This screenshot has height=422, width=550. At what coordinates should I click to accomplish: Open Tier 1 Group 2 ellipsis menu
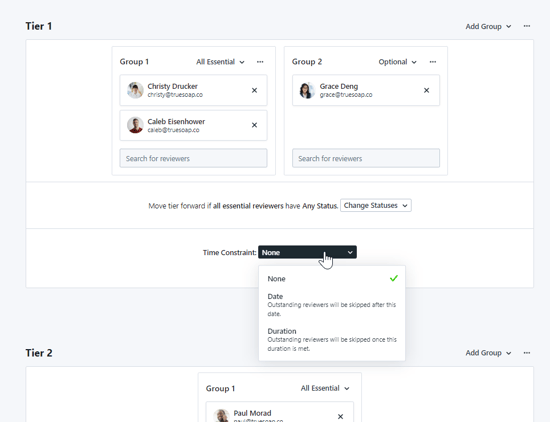[432, 62]
